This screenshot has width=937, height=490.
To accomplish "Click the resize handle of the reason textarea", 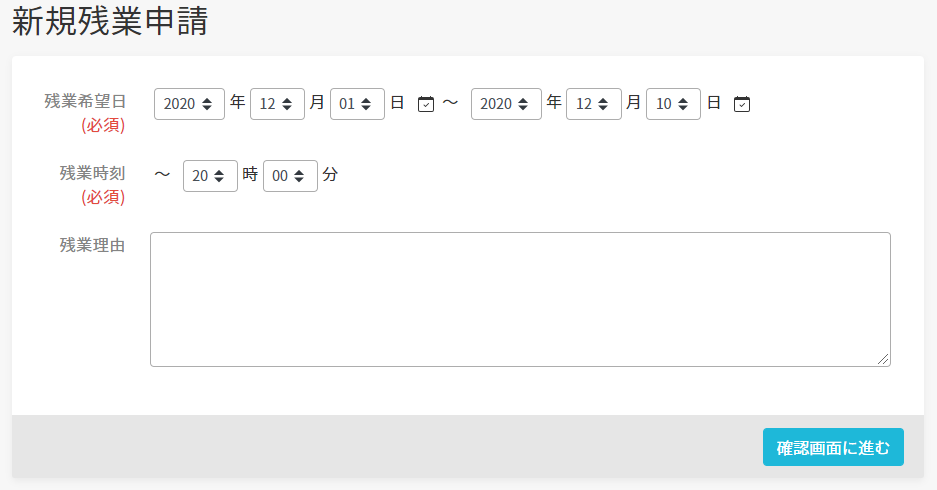I will [x=883, y=359].
